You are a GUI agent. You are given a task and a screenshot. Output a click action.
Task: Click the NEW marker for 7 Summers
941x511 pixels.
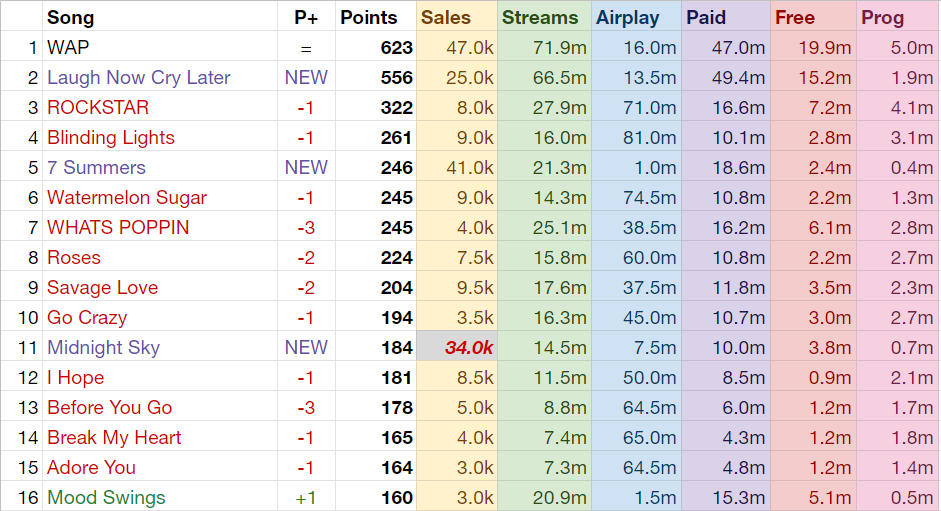pos(306,168)
